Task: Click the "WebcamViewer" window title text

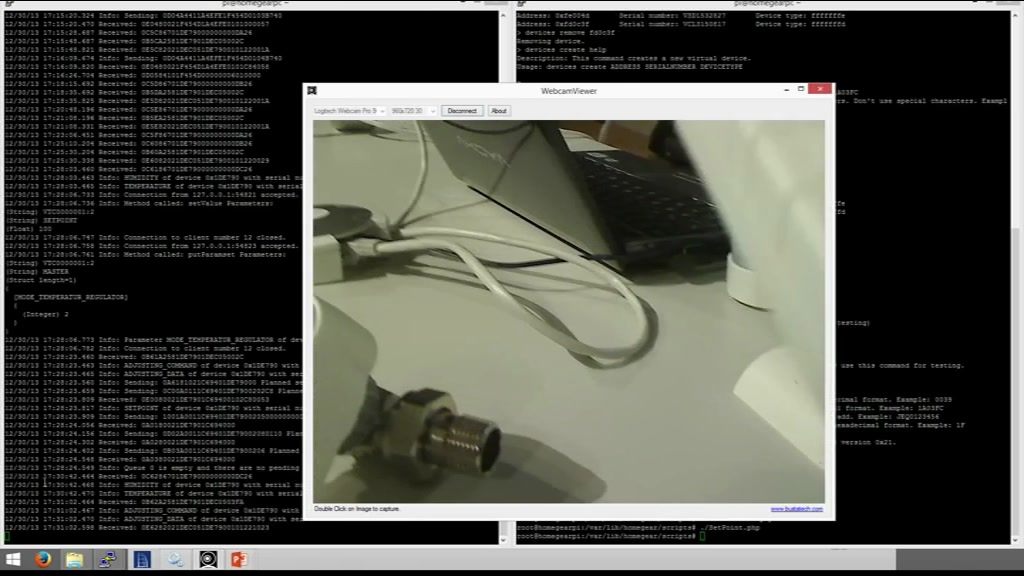Action: [x=569, y=91]
